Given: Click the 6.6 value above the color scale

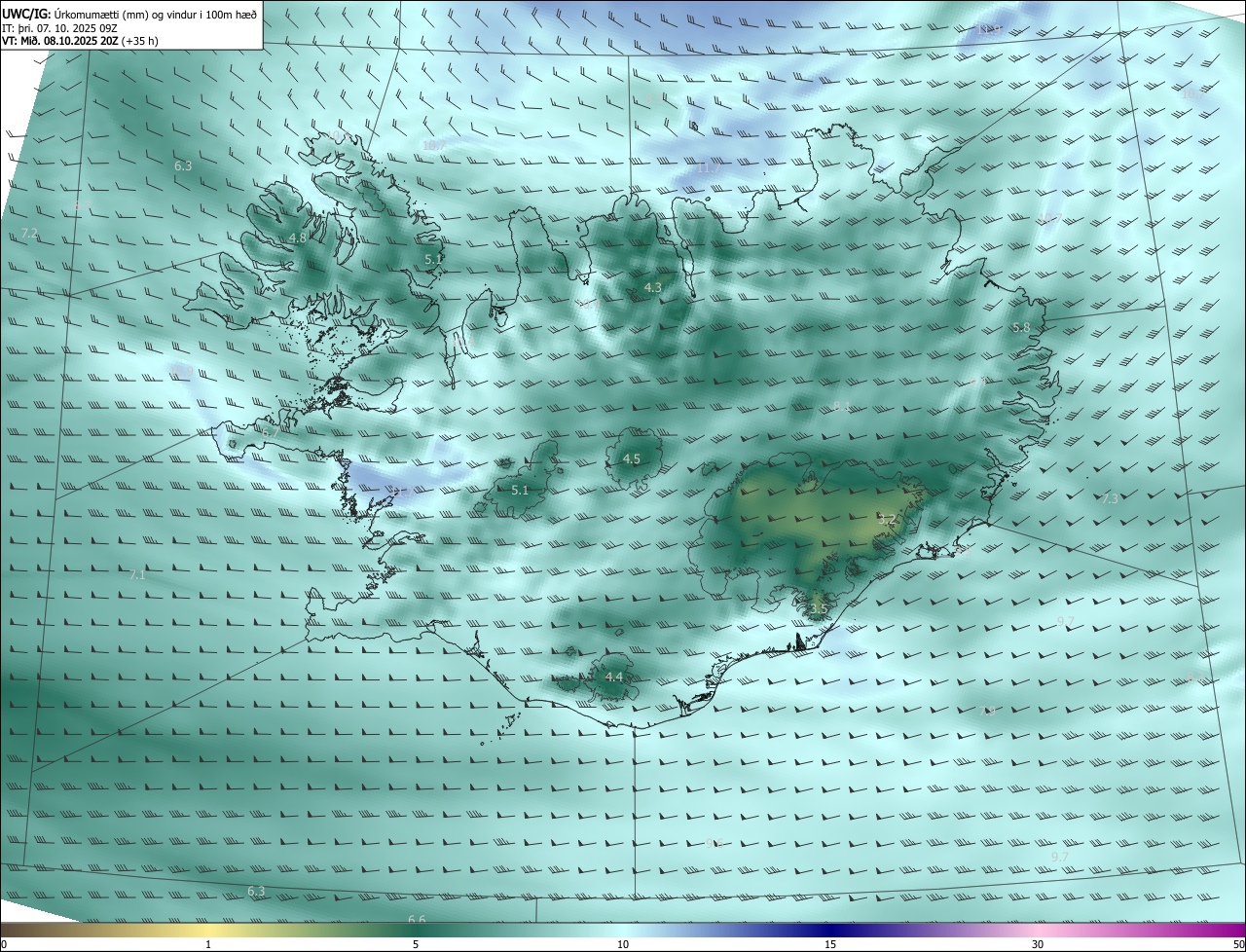Looking at the screenshot, I should (x=417, y=920).
